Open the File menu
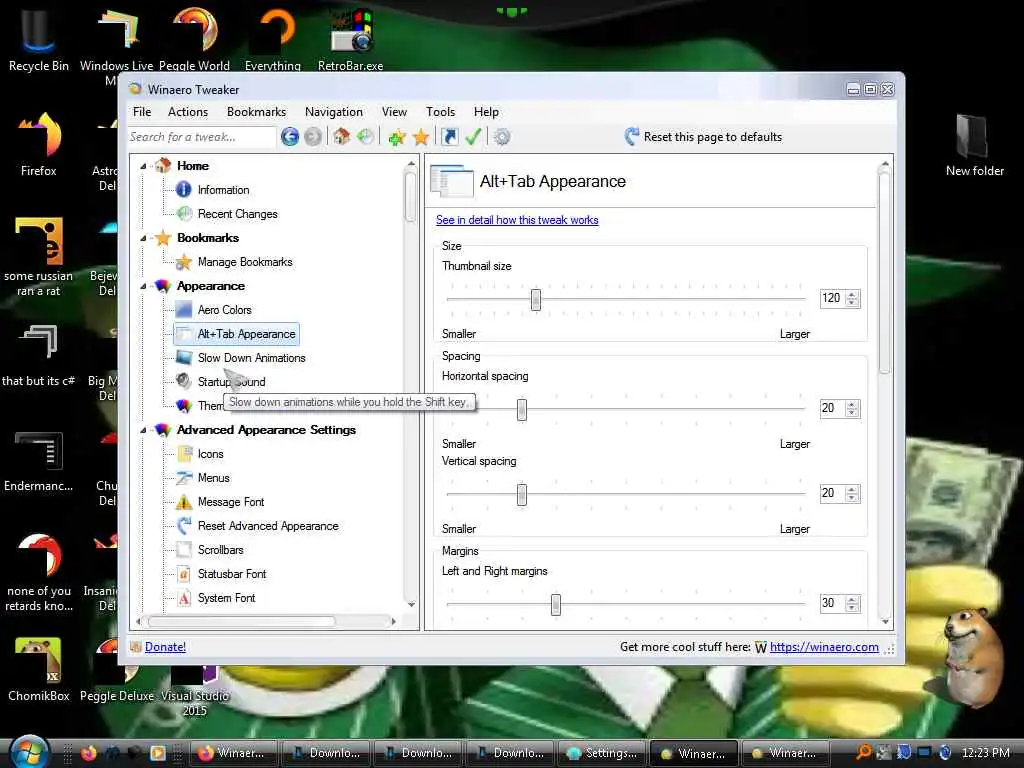This screenshot has height=768, width=1024. point(142,112)
